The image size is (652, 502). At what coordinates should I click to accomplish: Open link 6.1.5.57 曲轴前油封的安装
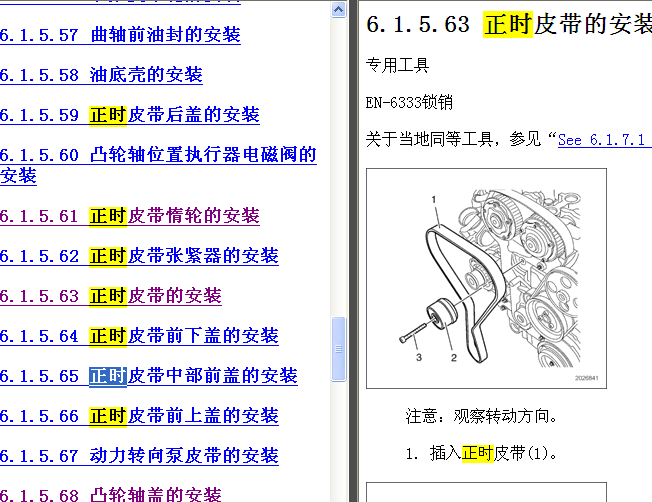point(120,35)
